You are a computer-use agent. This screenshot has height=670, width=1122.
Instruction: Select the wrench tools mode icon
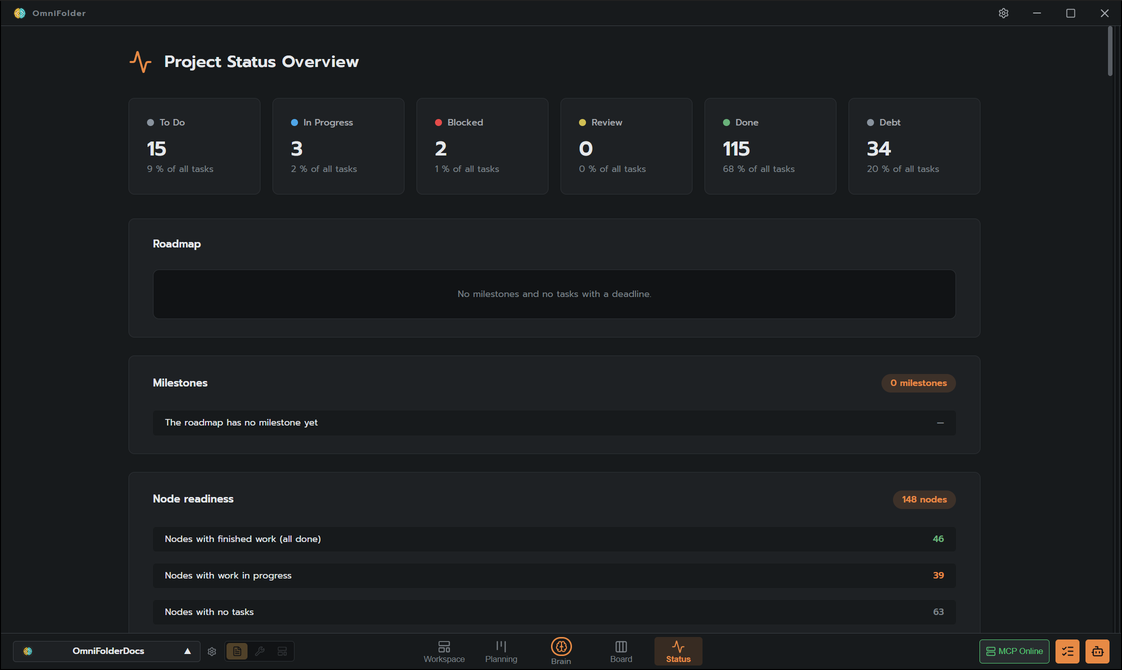(x=260, y=651)
